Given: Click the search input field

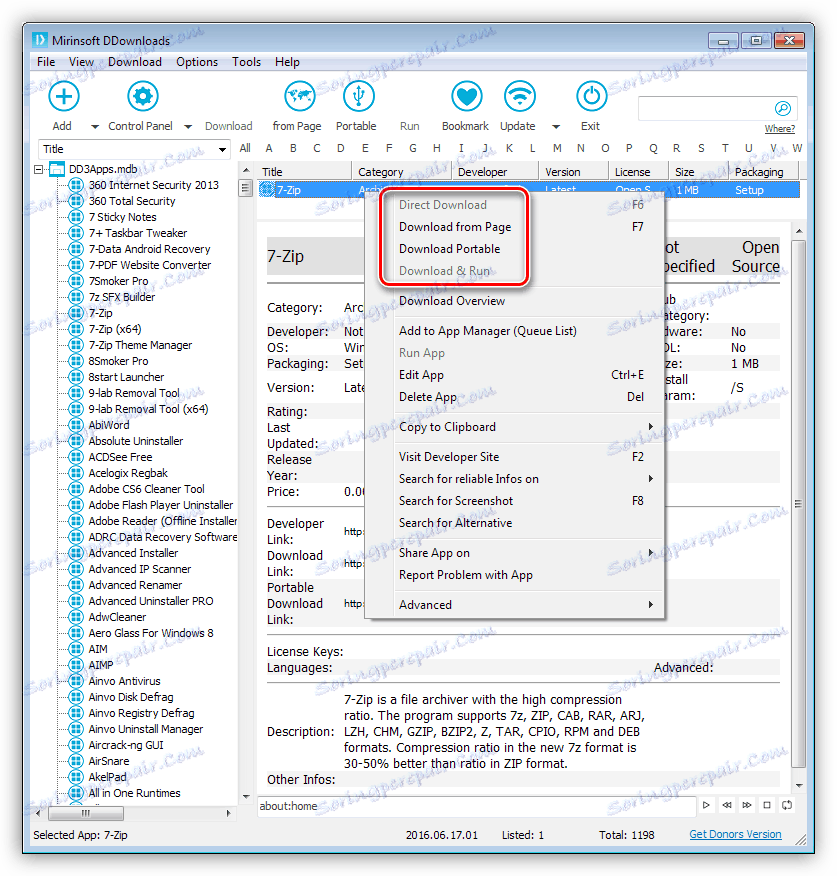Looking at the screenshot, I should coord(705,108).
